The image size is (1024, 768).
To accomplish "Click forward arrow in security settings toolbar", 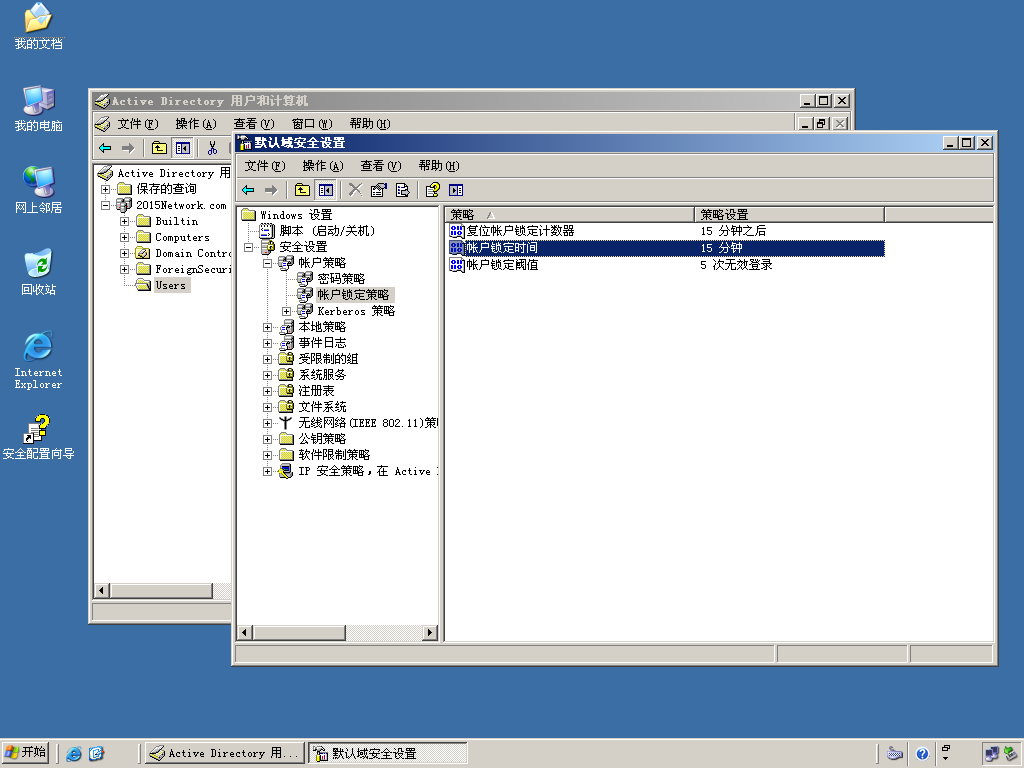I will [271, 190].
